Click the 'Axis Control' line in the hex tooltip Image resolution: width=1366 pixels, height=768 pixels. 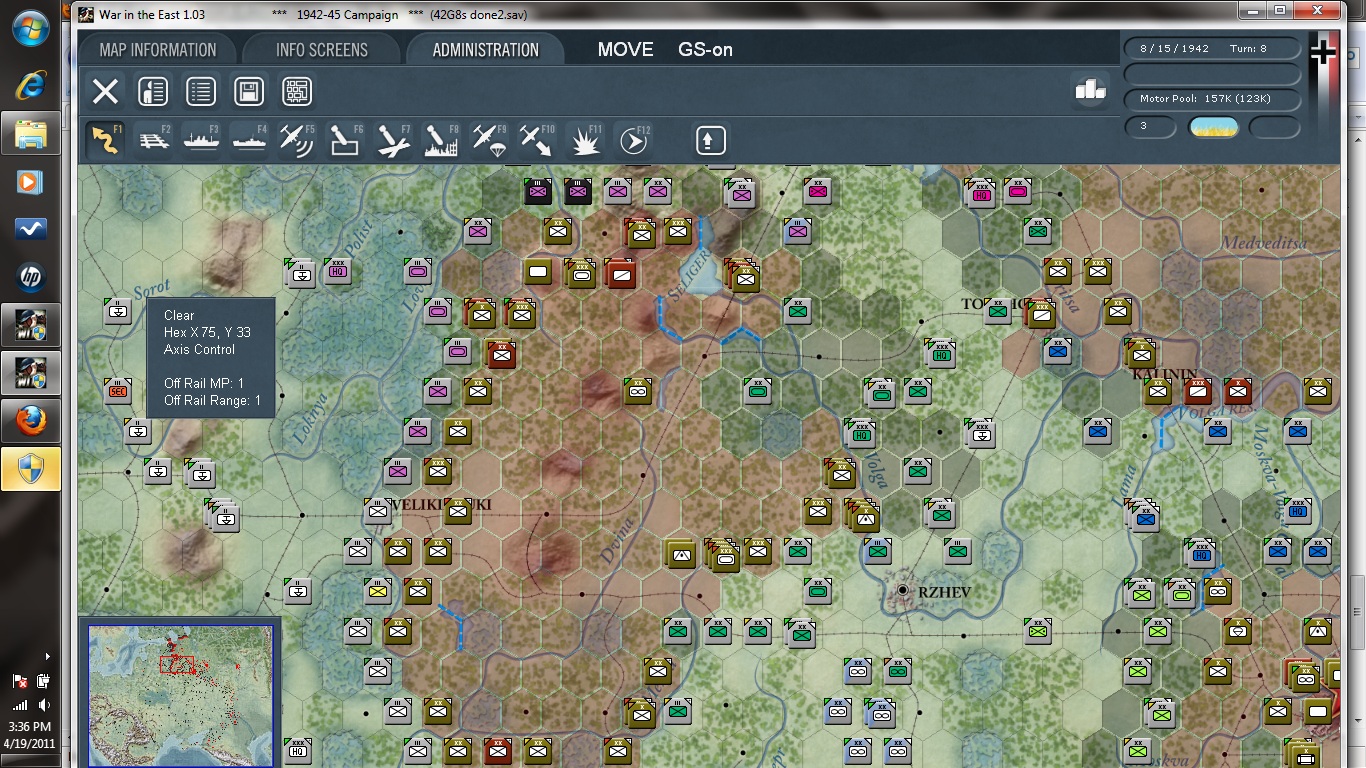(x=200, y=350)
